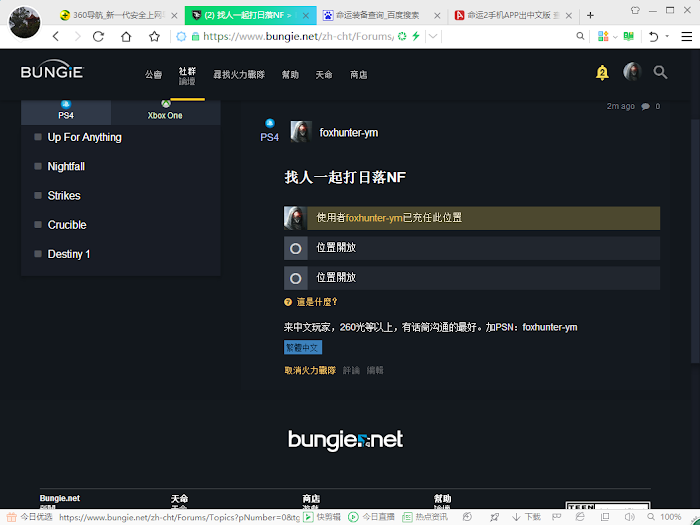Screen dimensions: 700x525
Task: Open the Bungie account avatar menu
Action: [x=632, y=71]
